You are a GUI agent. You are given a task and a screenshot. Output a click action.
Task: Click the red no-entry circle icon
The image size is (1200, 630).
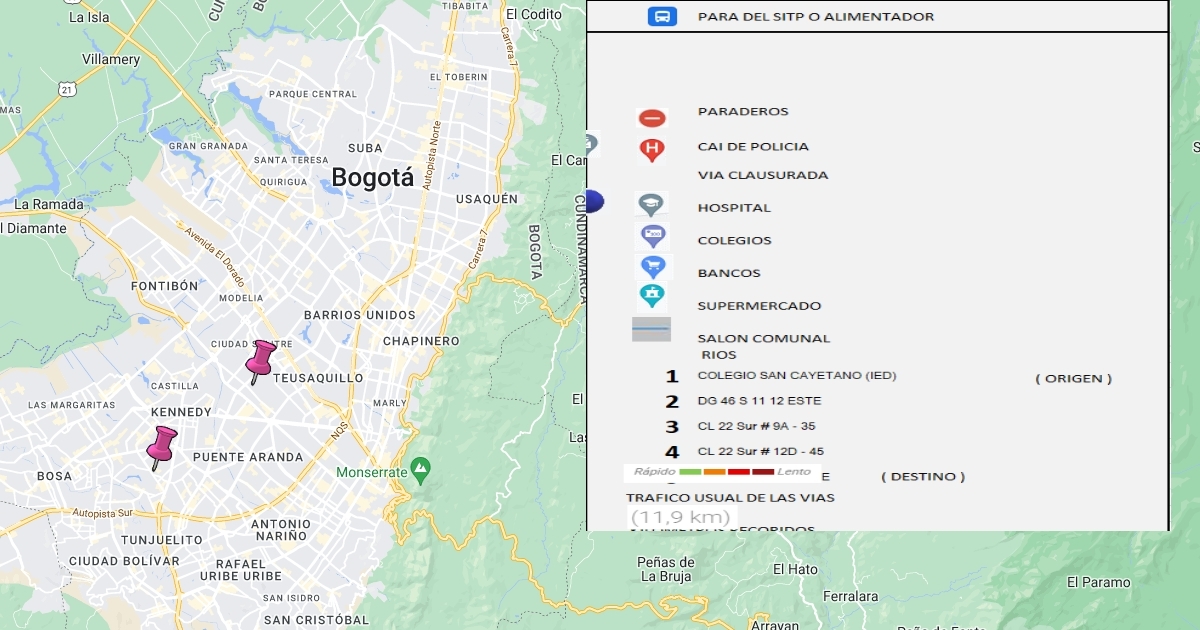click(652, 119)
